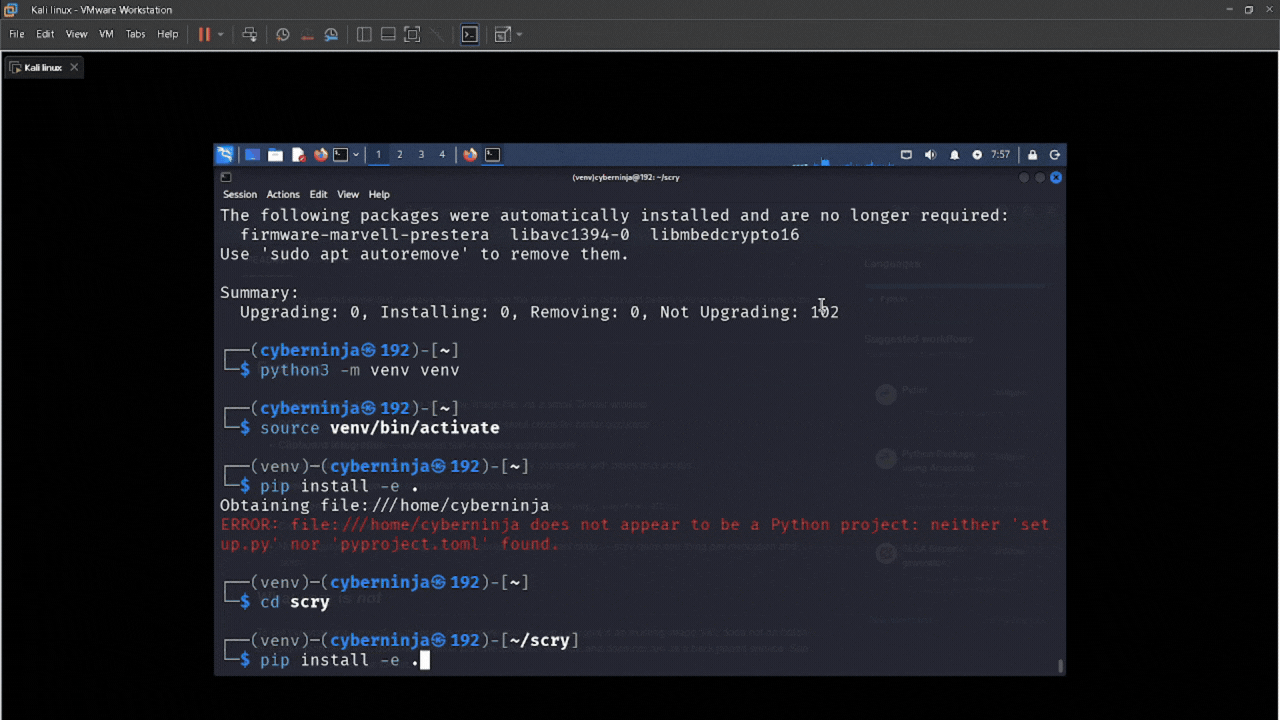Toggle the VMware thumbnail bar
The image size is (1280, 720).
pos(388,34)
